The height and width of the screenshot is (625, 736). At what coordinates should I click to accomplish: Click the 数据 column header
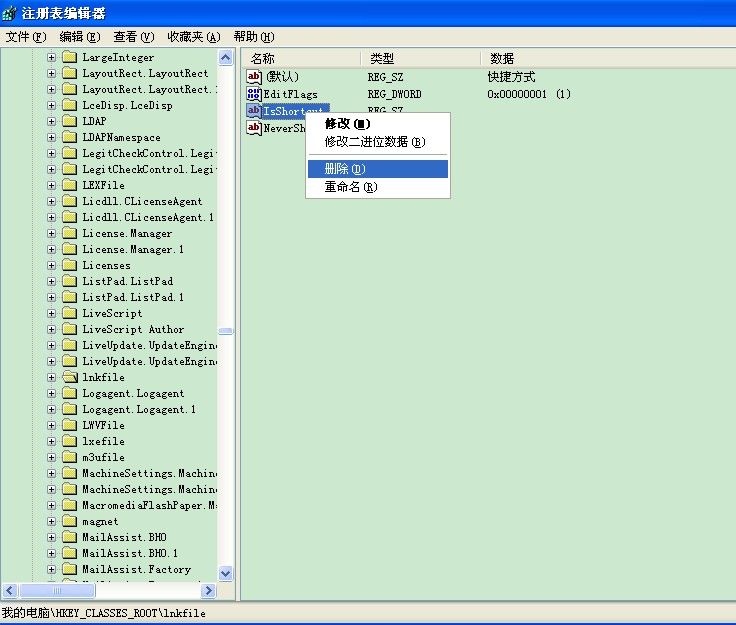pyautogui.click(x=608, y=59)
